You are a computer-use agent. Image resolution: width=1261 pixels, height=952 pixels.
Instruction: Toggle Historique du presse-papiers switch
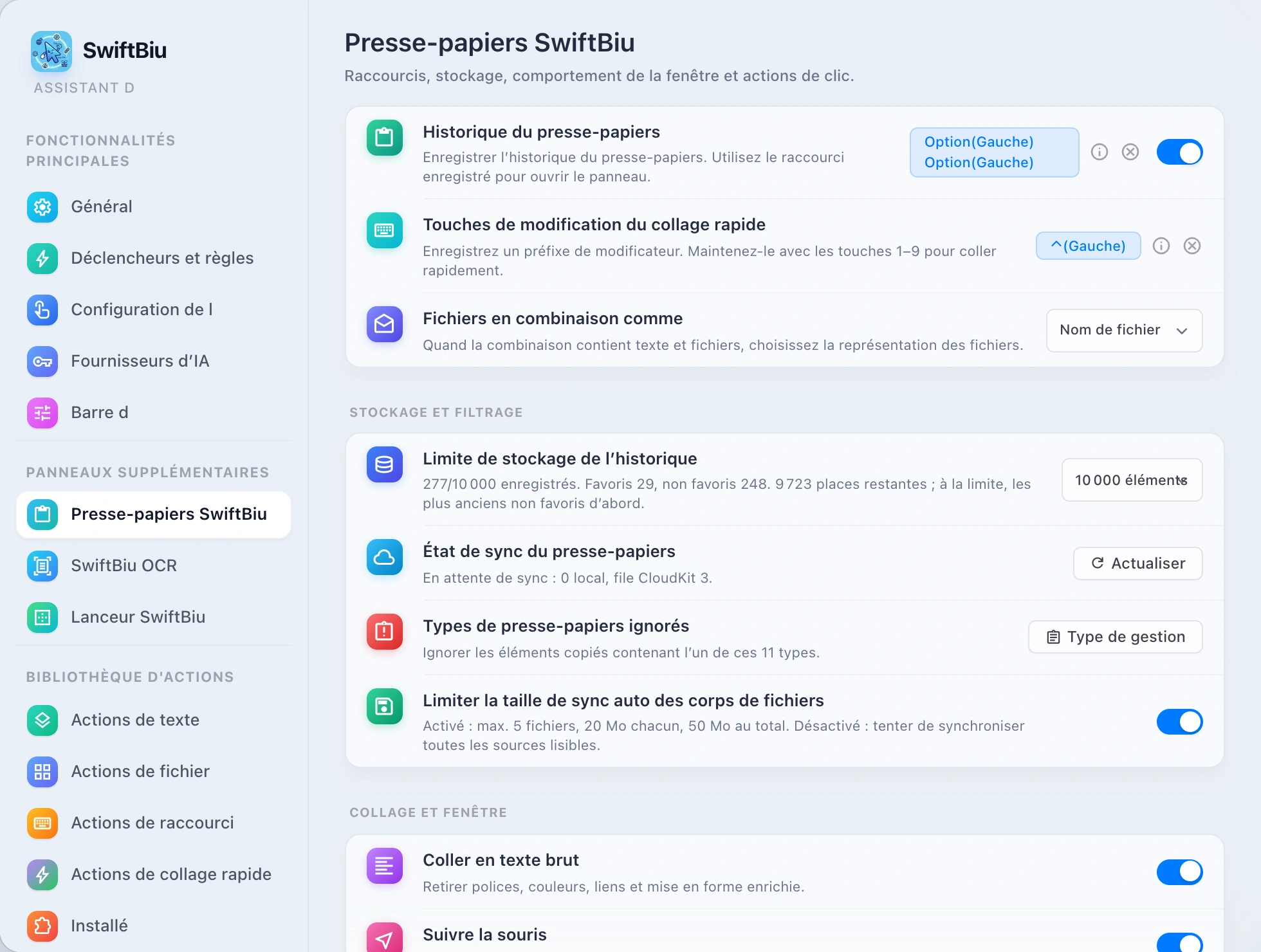pyautogui.click(x=1180, y=152)
